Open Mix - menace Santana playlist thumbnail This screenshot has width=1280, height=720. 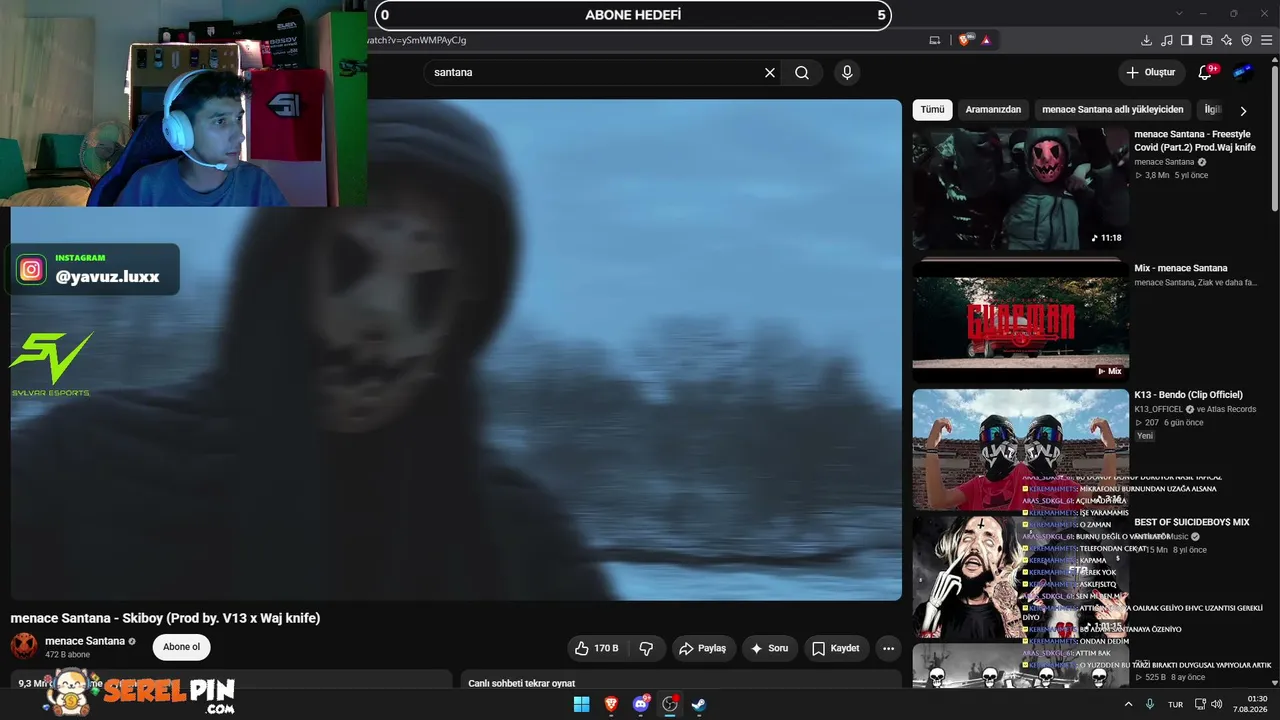point(1021,320)
